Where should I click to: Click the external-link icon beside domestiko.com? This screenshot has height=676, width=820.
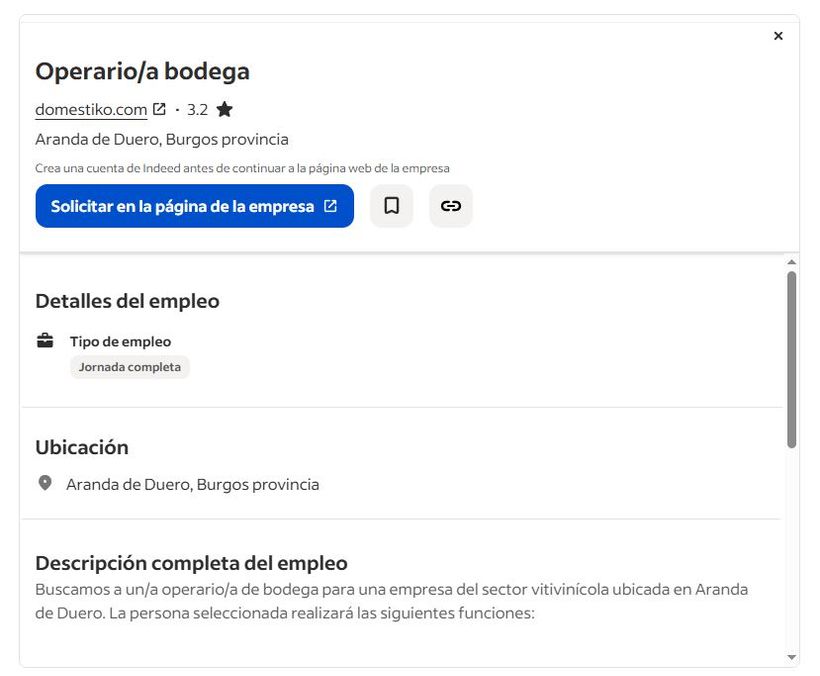click(159, 109)
